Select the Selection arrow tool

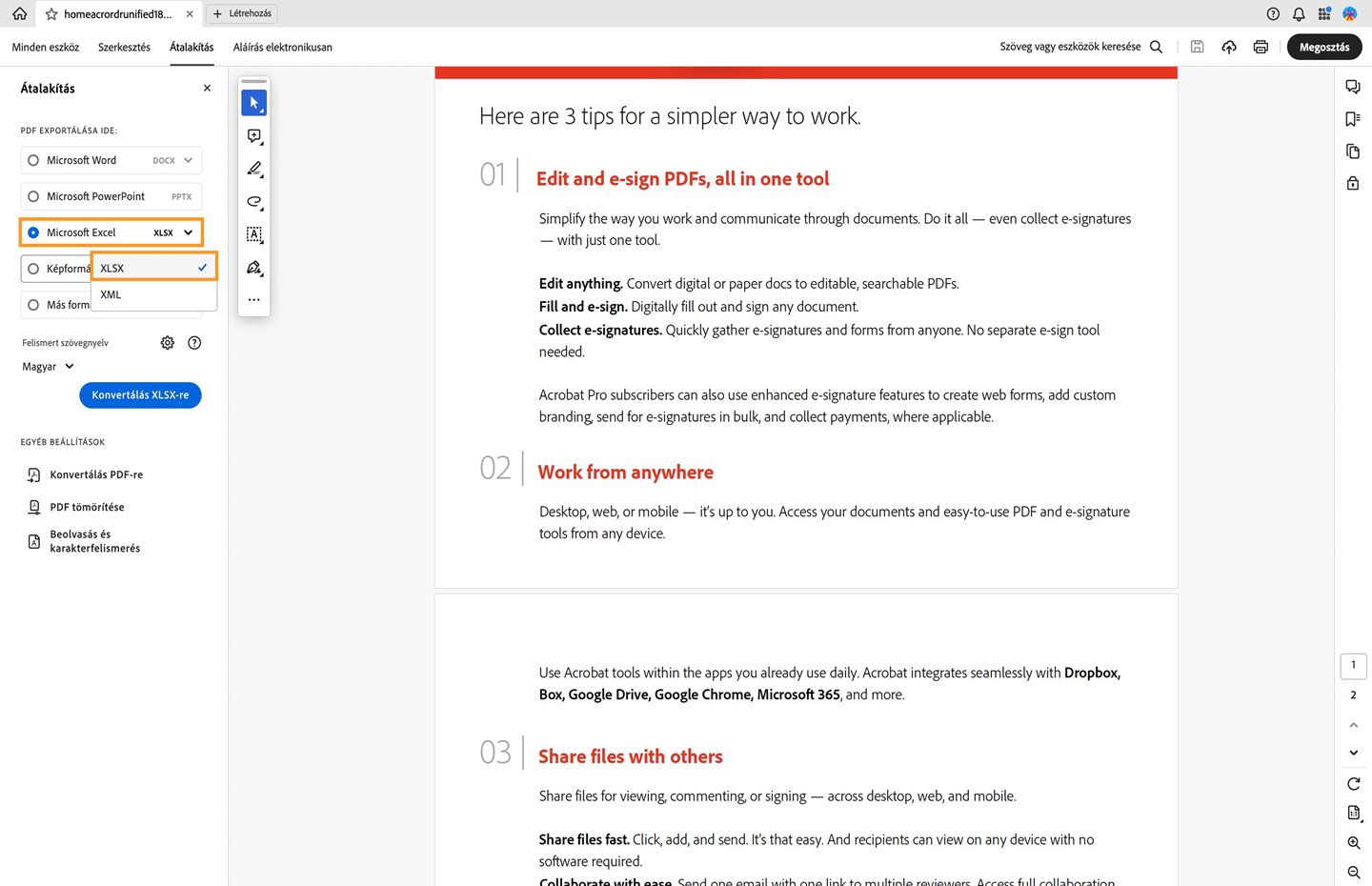click(253, 103)
